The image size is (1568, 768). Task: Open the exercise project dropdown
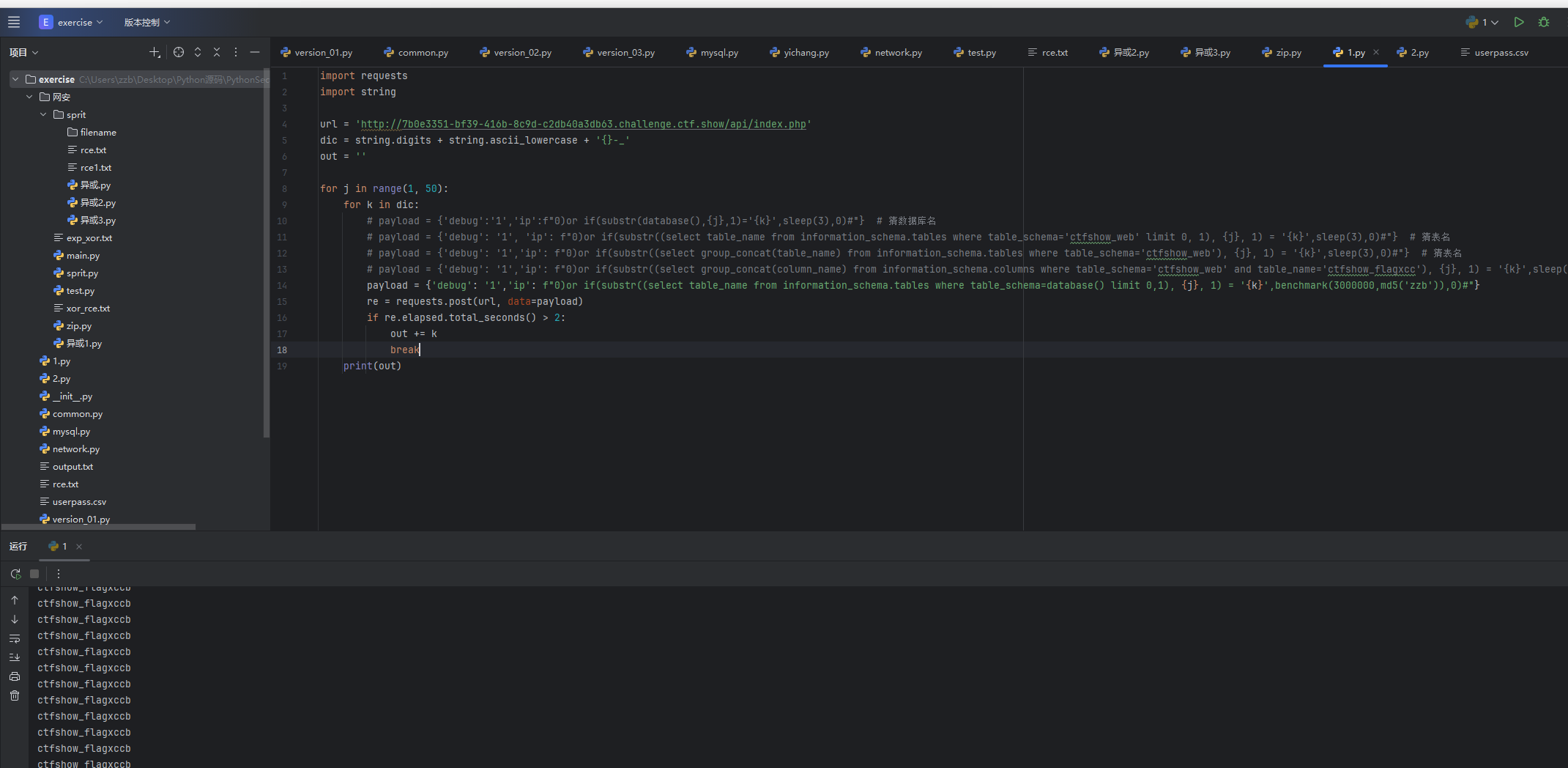coord(72,22)
